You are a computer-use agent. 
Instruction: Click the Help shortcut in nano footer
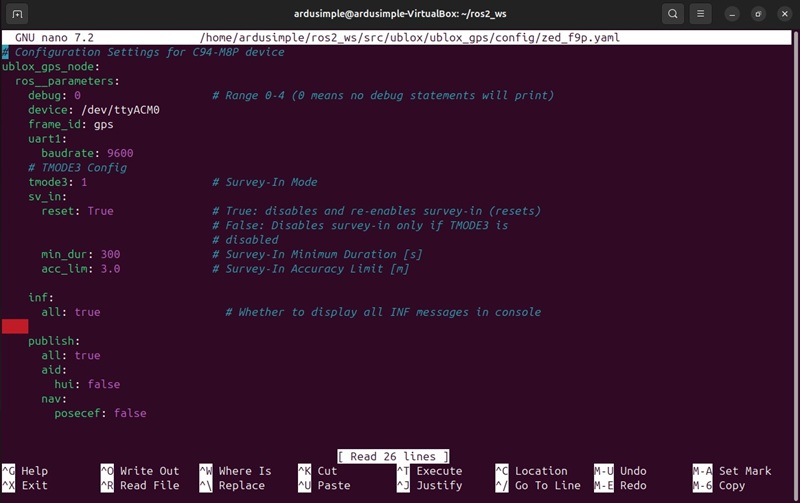click(x=34, y=471)
